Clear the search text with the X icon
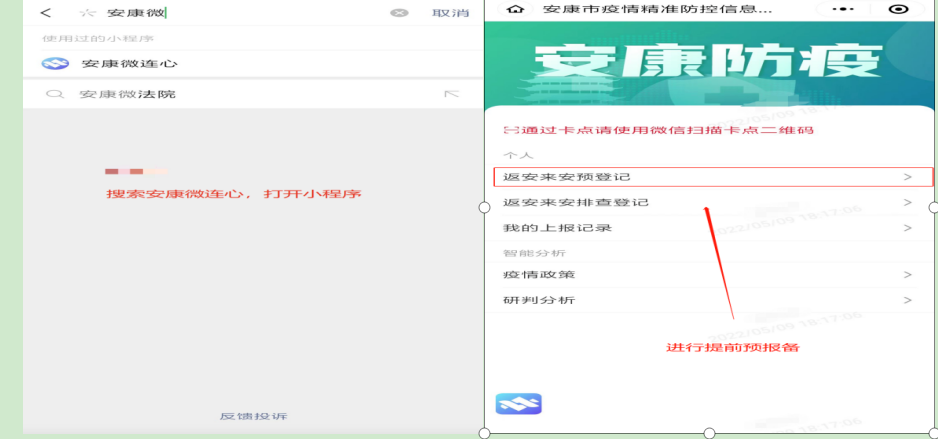The width and height of the screenshot is (938, 439). point(399,13)
